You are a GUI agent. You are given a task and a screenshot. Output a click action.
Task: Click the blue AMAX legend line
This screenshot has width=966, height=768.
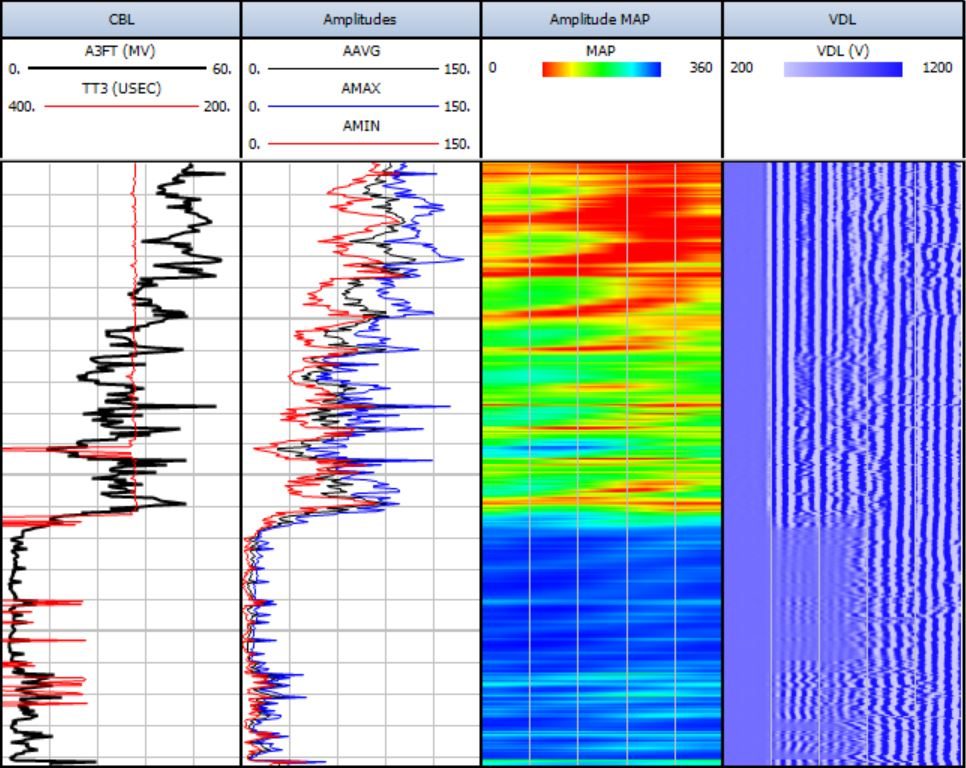tap(354, 107)
